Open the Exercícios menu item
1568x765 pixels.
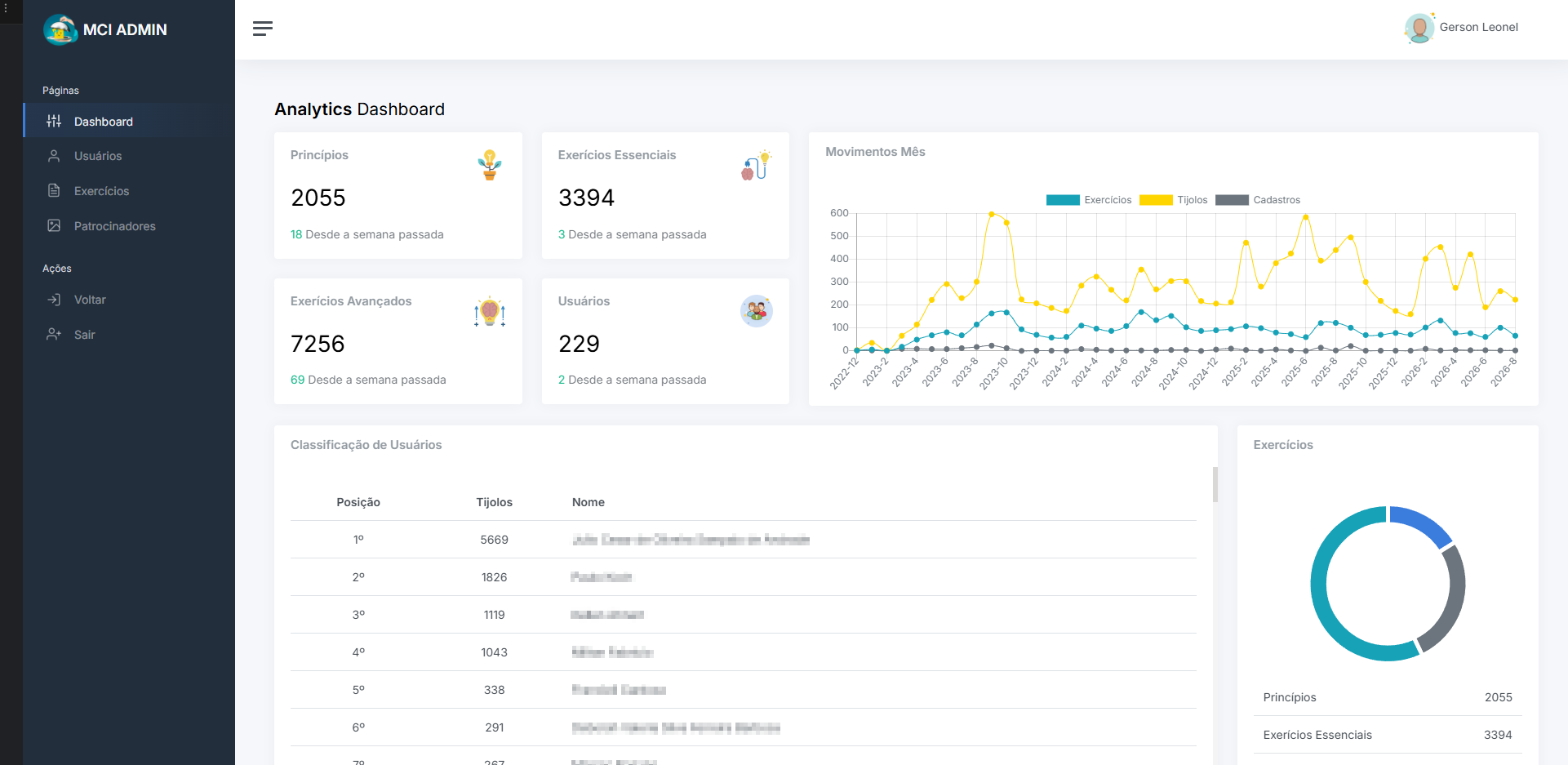129,191
